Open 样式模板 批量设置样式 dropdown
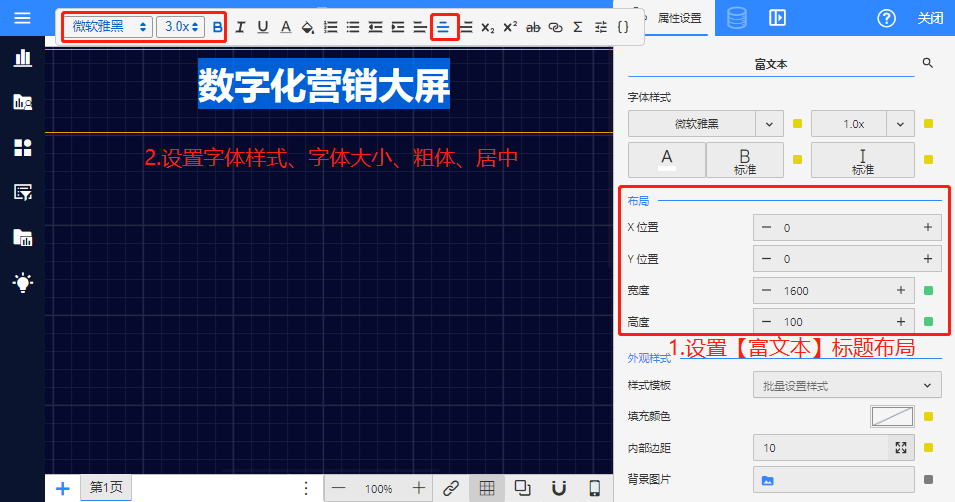Screen dimensions: 955x502 [847, 385]
